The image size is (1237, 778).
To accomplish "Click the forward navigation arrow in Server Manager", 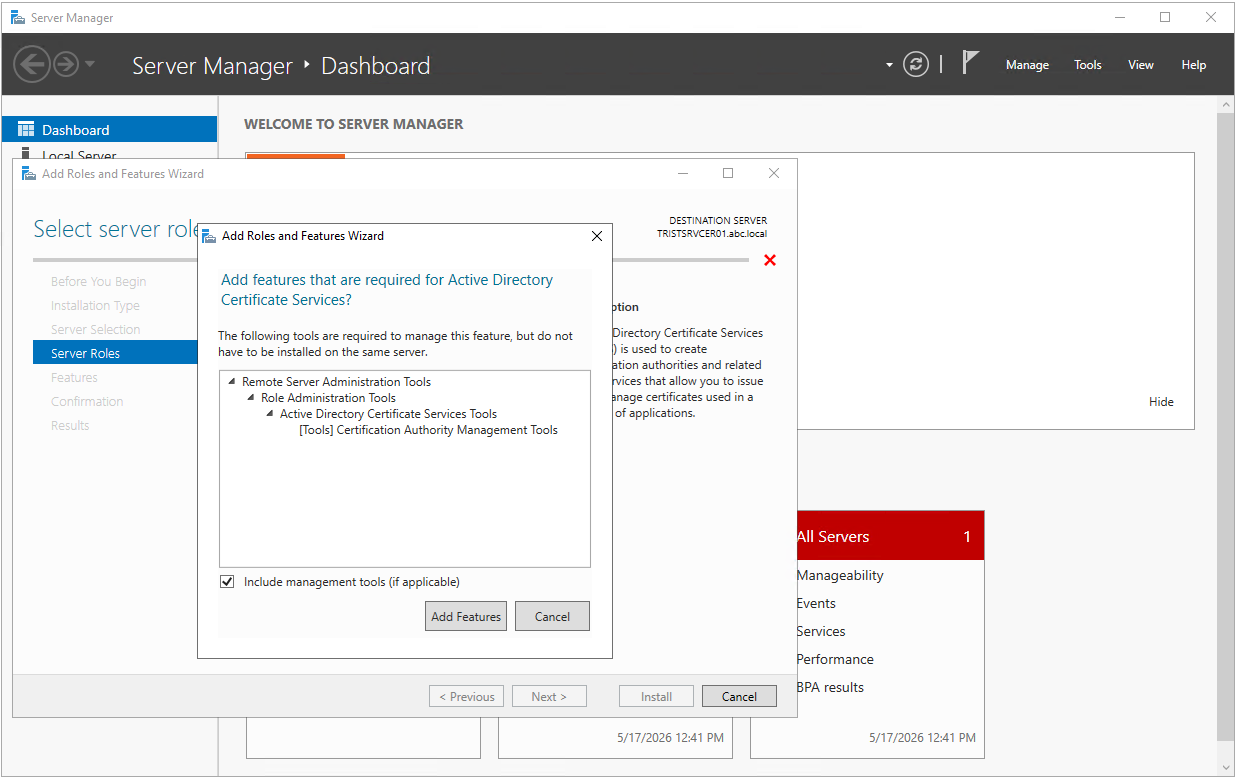I will pyautogui.click(x=66, y=65).
